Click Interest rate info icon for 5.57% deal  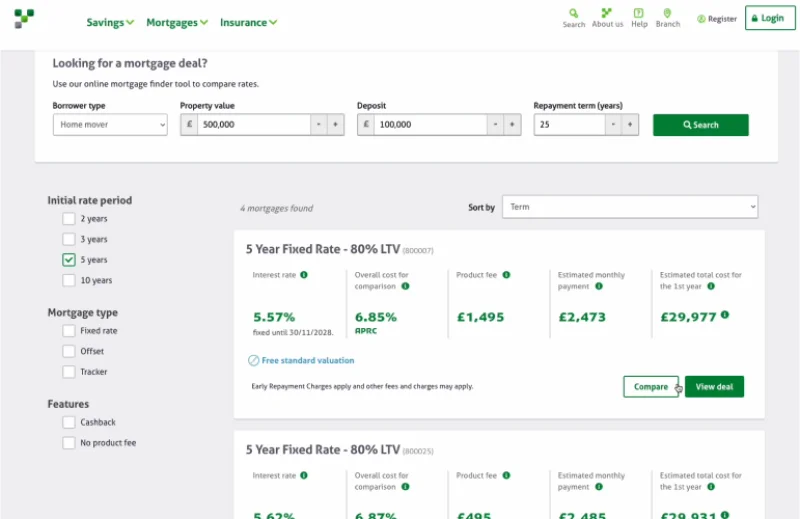pos(304,275)
